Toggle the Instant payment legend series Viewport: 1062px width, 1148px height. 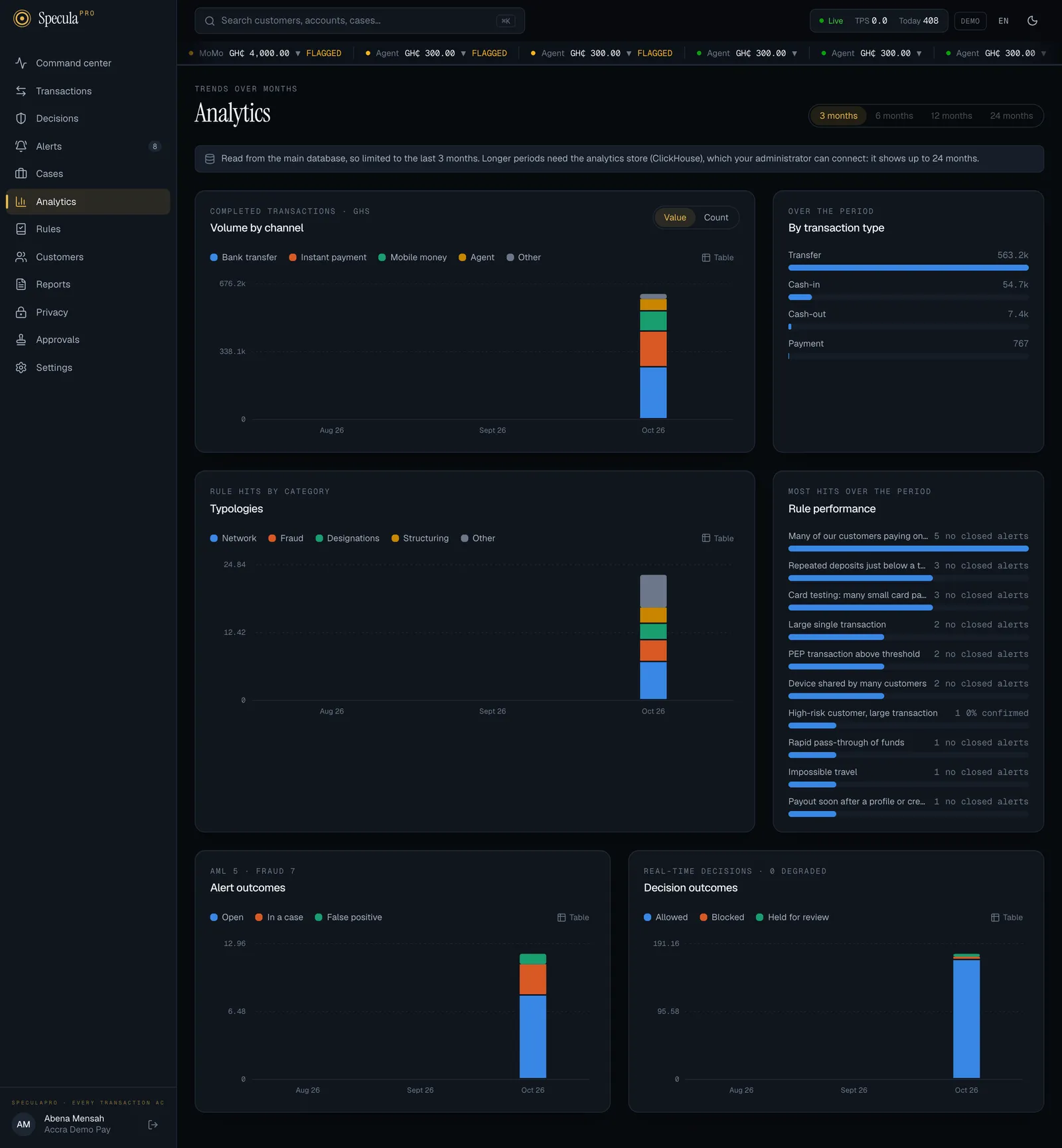(x=327, y=257)
